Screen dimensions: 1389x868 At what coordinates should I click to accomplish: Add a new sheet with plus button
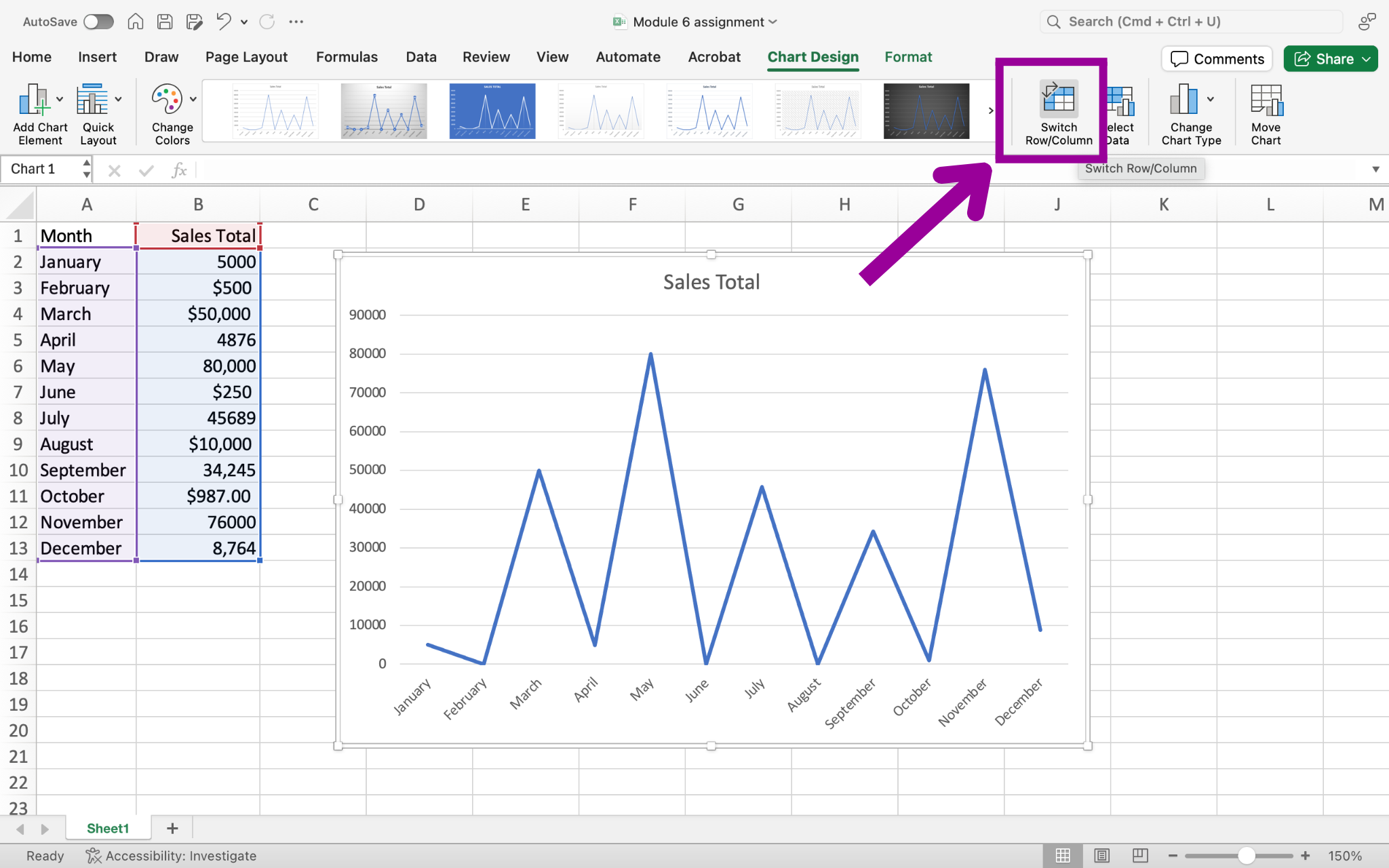pyautogui.click(x=172, y=828)
